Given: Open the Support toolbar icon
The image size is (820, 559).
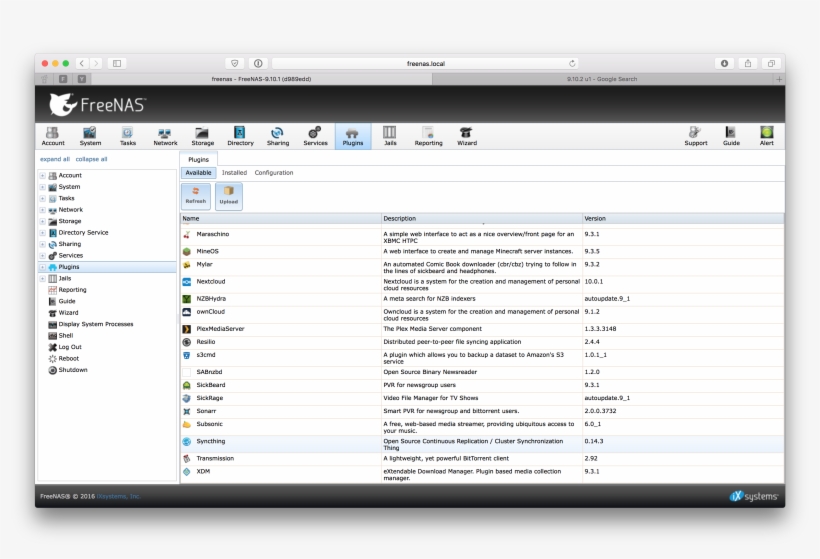Looking at the screenshot, I should click(696, 136).
